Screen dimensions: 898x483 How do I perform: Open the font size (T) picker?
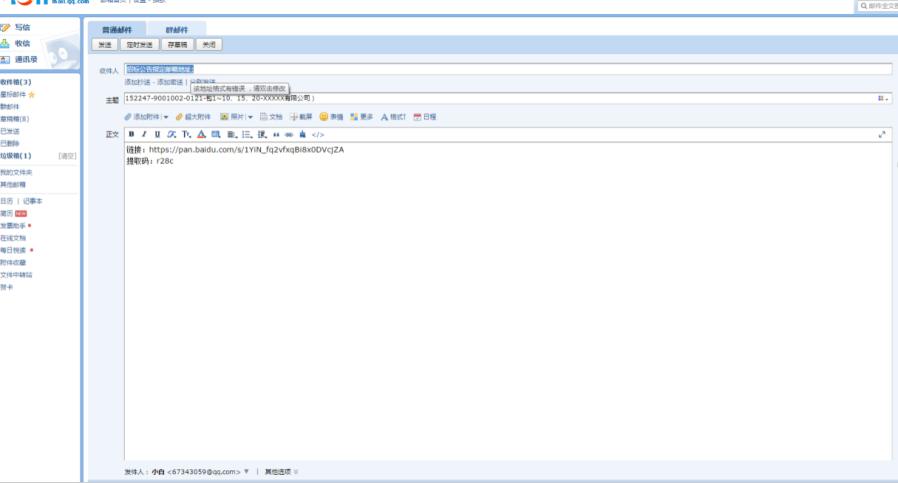click(x=186, y=135)
